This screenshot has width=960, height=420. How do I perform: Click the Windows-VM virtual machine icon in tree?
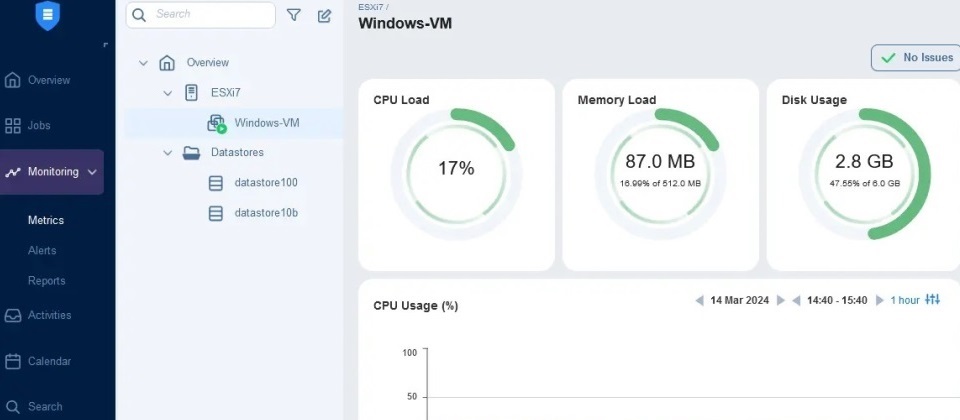coord(217,123)
